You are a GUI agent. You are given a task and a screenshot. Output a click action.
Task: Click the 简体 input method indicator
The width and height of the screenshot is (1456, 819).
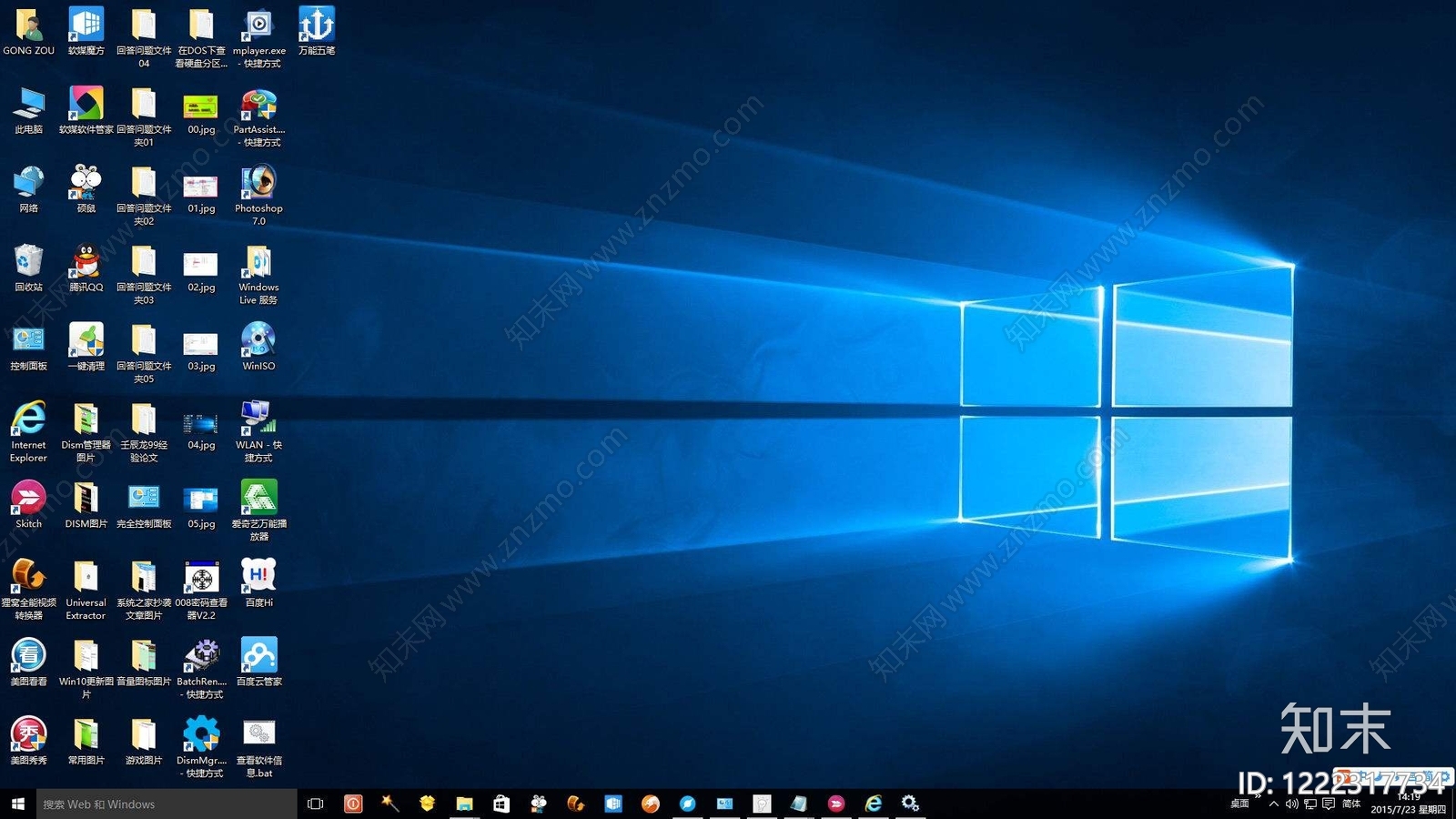click(x=1351, y=804)
